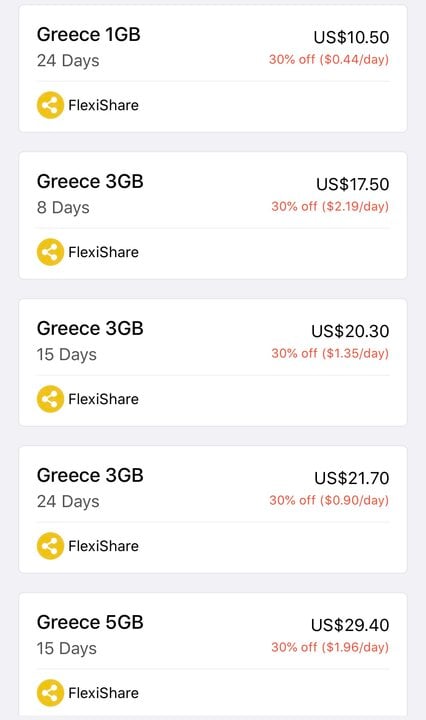Tap the 30% off ($1.35/day) label

pyautogui.click(x=330, y=353)
